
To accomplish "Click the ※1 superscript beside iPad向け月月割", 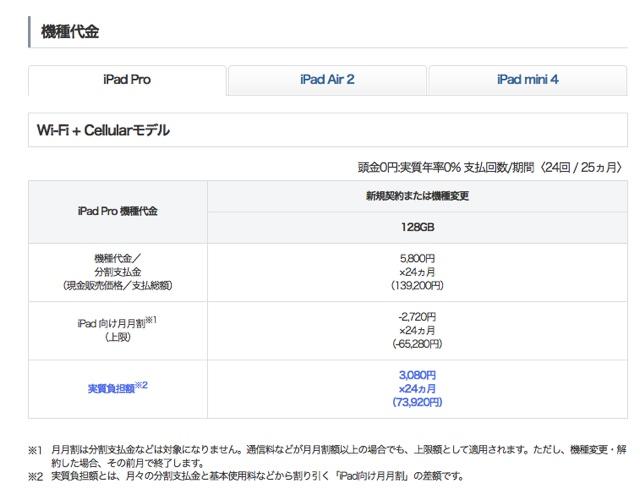I will tap(151, 320).
